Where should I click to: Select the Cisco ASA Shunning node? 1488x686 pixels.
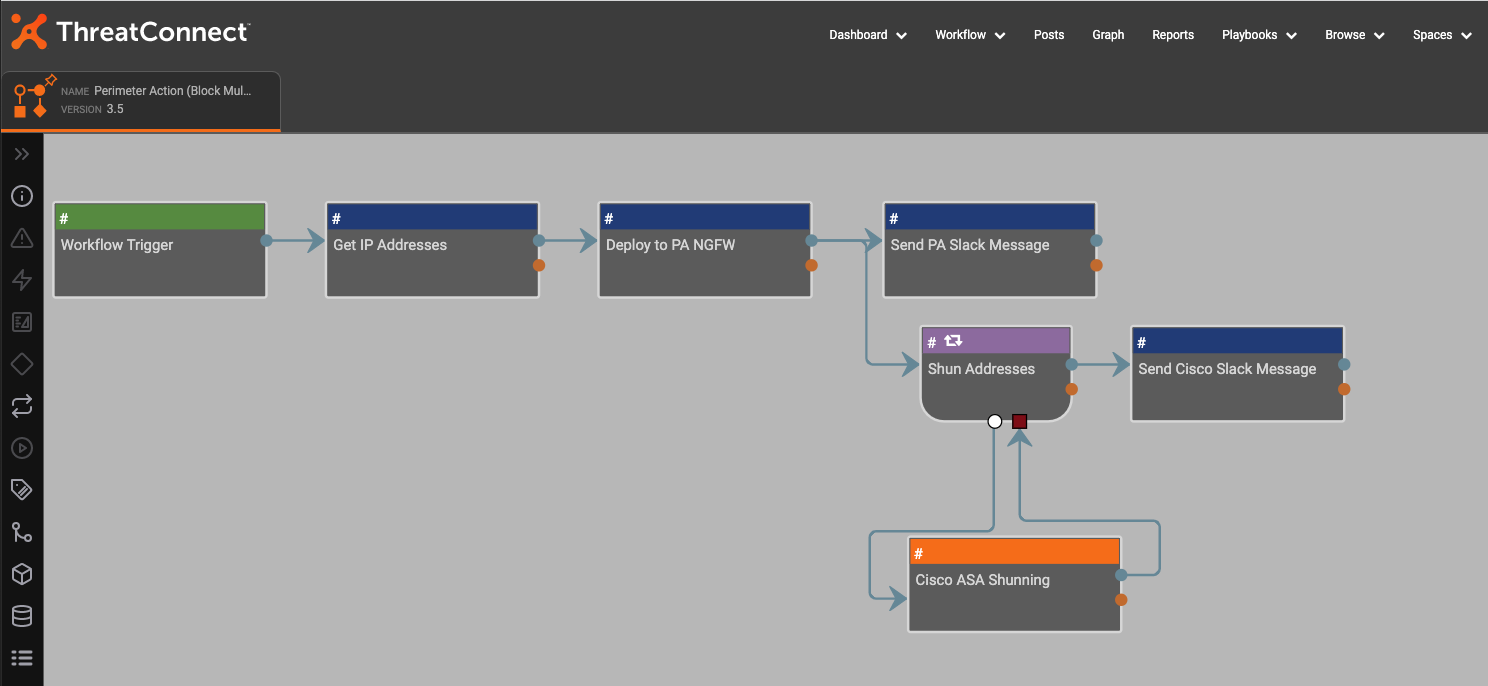[x=1015, y=585]
